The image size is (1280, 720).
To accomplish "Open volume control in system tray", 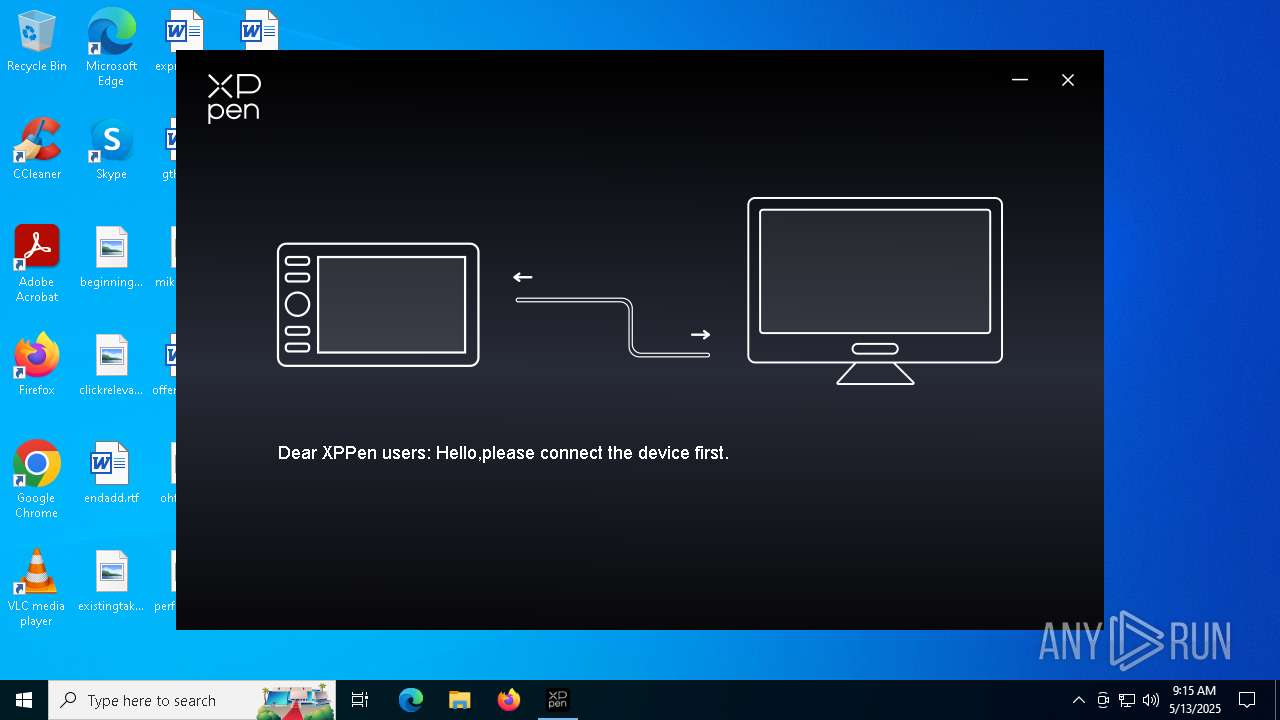I will [1151, 700].
